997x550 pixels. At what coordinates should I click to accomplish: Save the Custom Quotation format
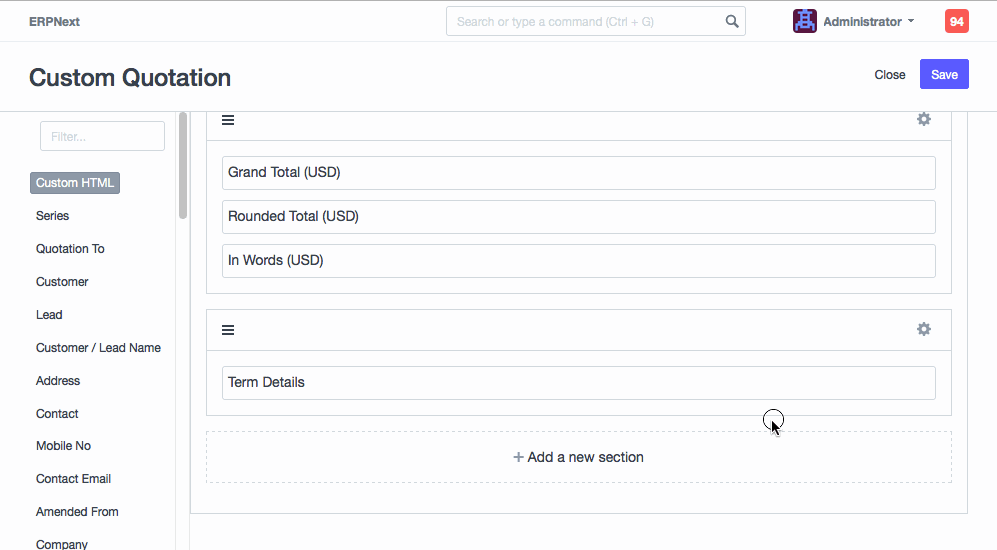pos(944,75)
